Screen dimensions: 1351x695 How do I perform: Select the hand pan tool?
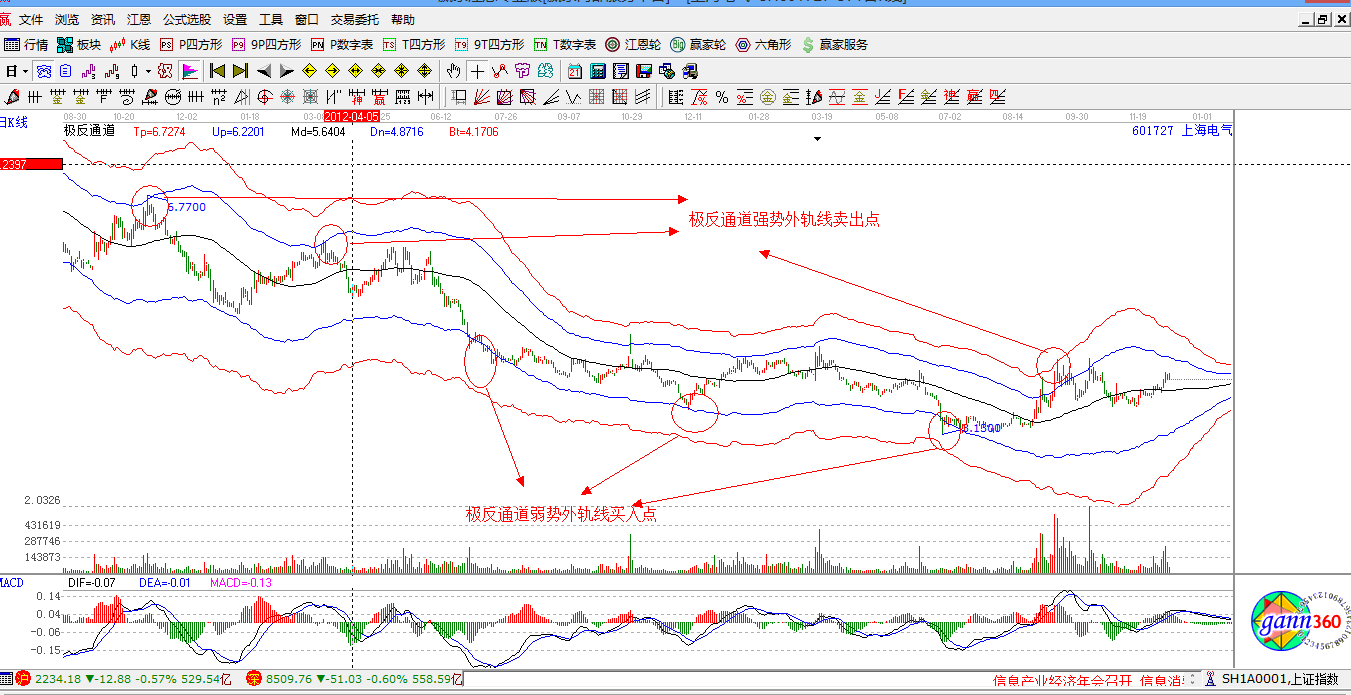(x=453, y=71)
